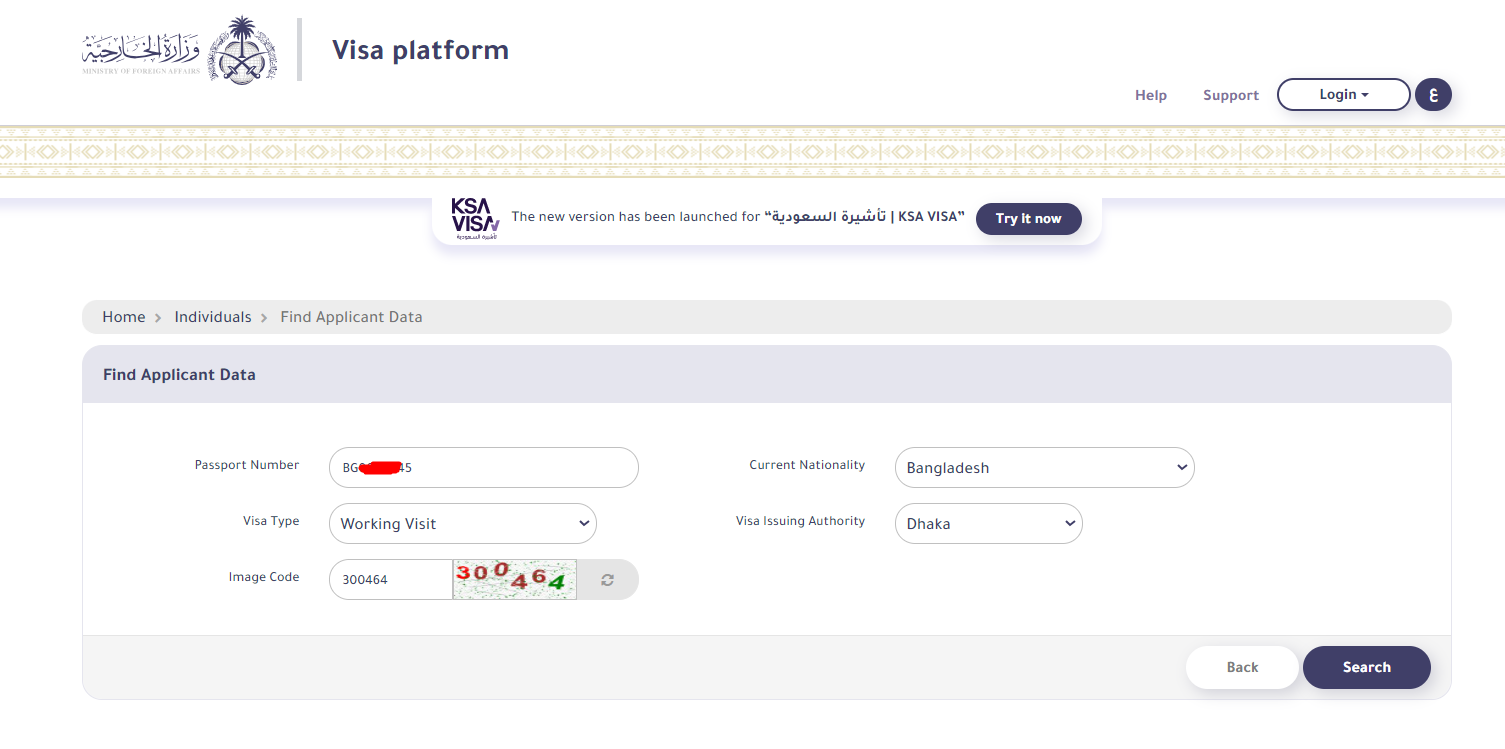Viewport: 1505px width, 749px height.
Task: Click the Visa platform title text
Action: click(x=420, y=50)
